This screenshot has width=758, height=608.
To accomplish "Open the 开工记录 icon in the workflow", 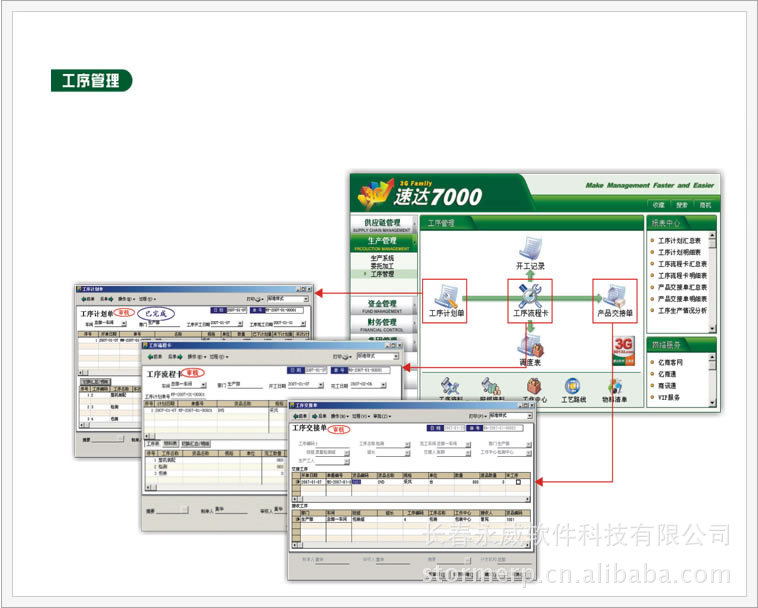I will click(x=530, y=249).
